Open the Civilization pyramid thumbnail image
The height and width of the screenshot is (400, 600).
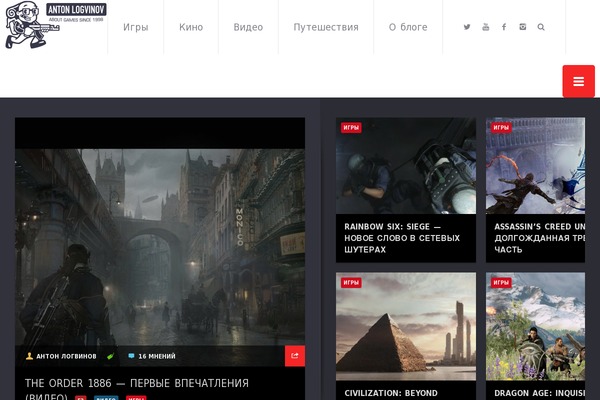pos(406,327)
